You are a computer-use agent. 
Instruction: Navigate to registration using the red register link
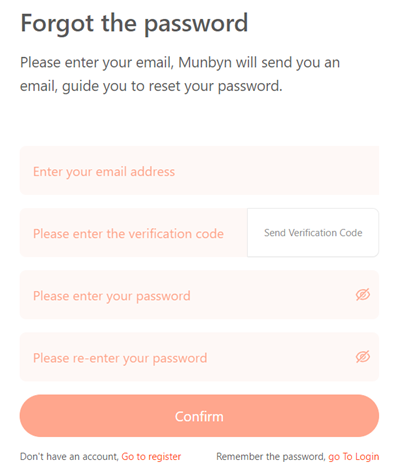(151, 456)
